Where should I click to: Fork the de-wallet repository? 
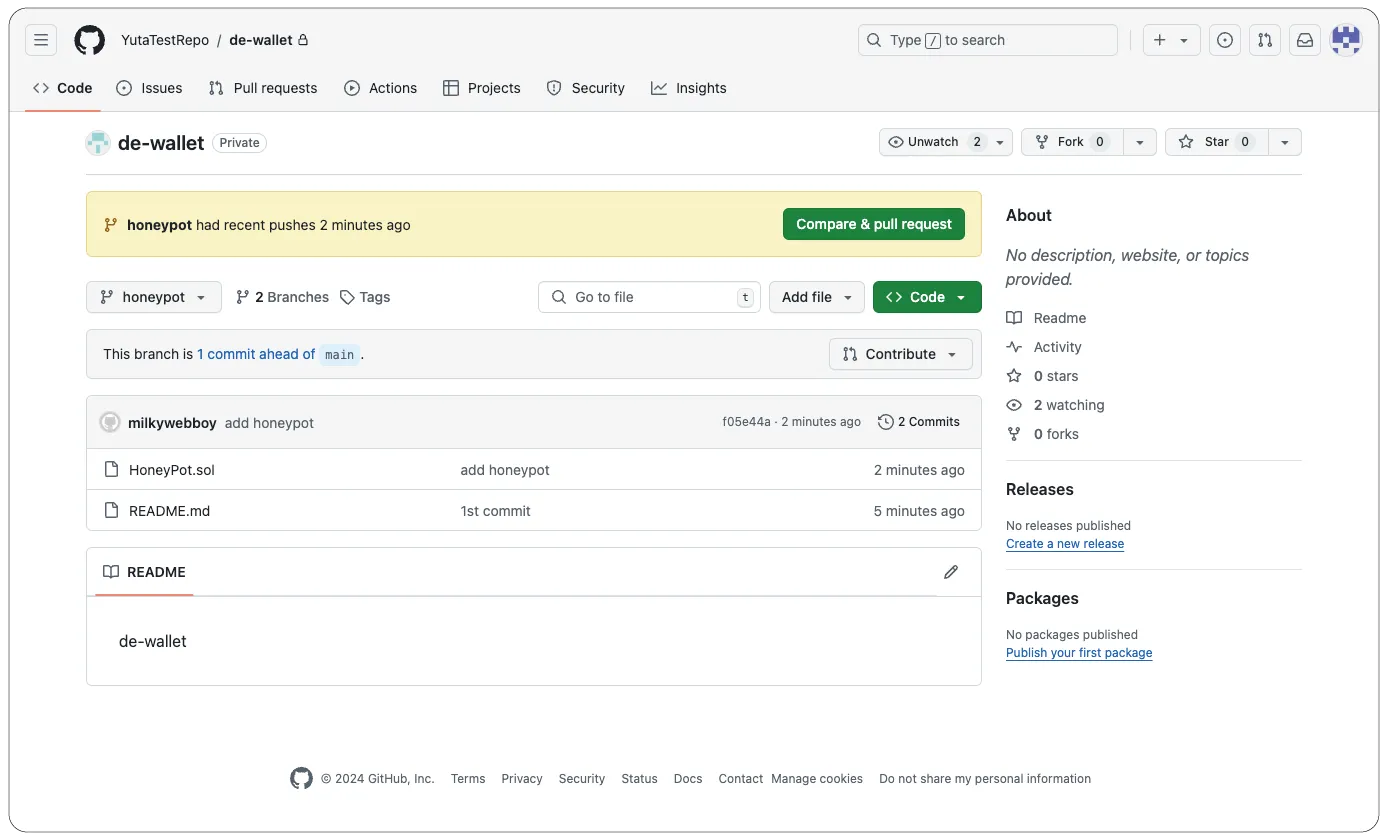pos(1073,142)
